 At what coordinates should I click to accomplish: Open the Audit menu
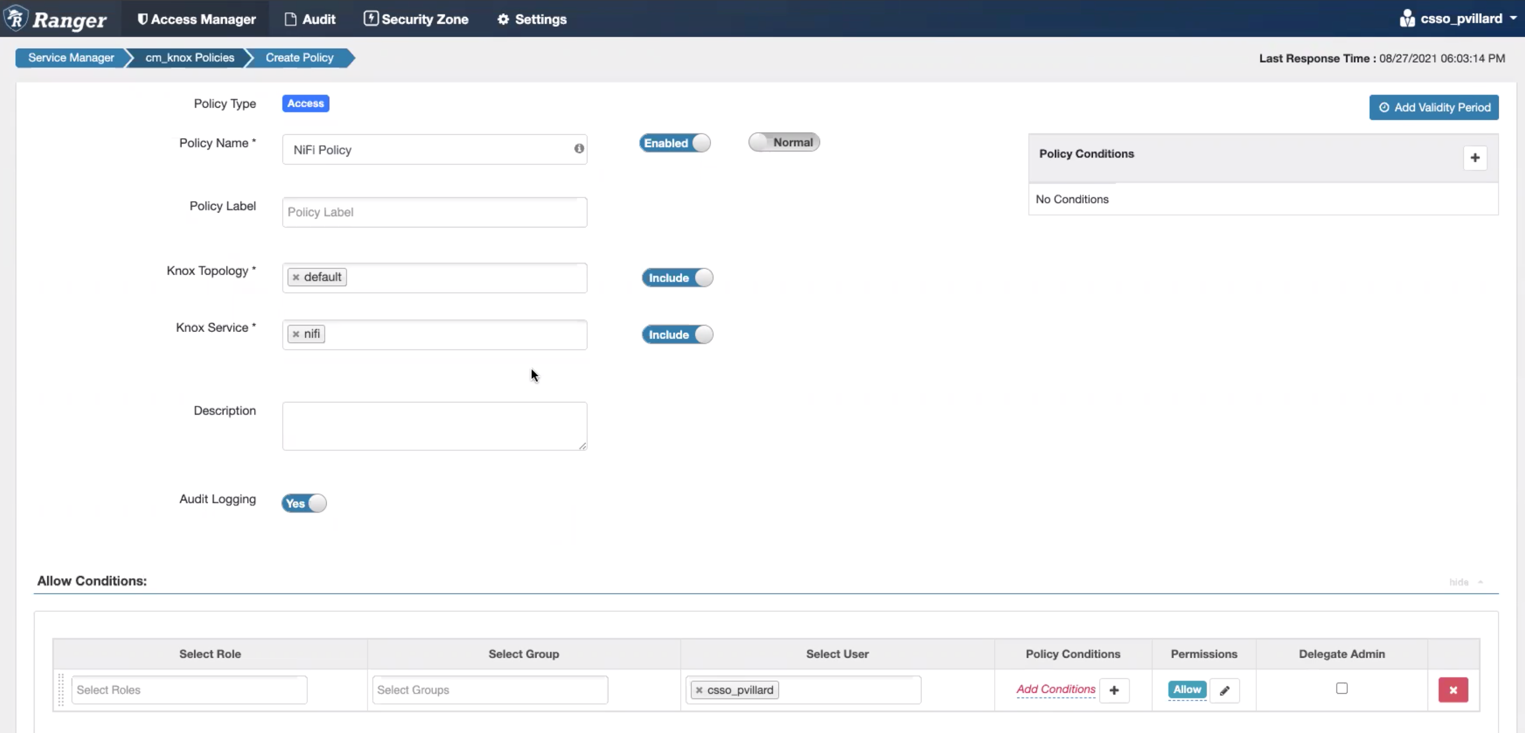tap(310, 19)
